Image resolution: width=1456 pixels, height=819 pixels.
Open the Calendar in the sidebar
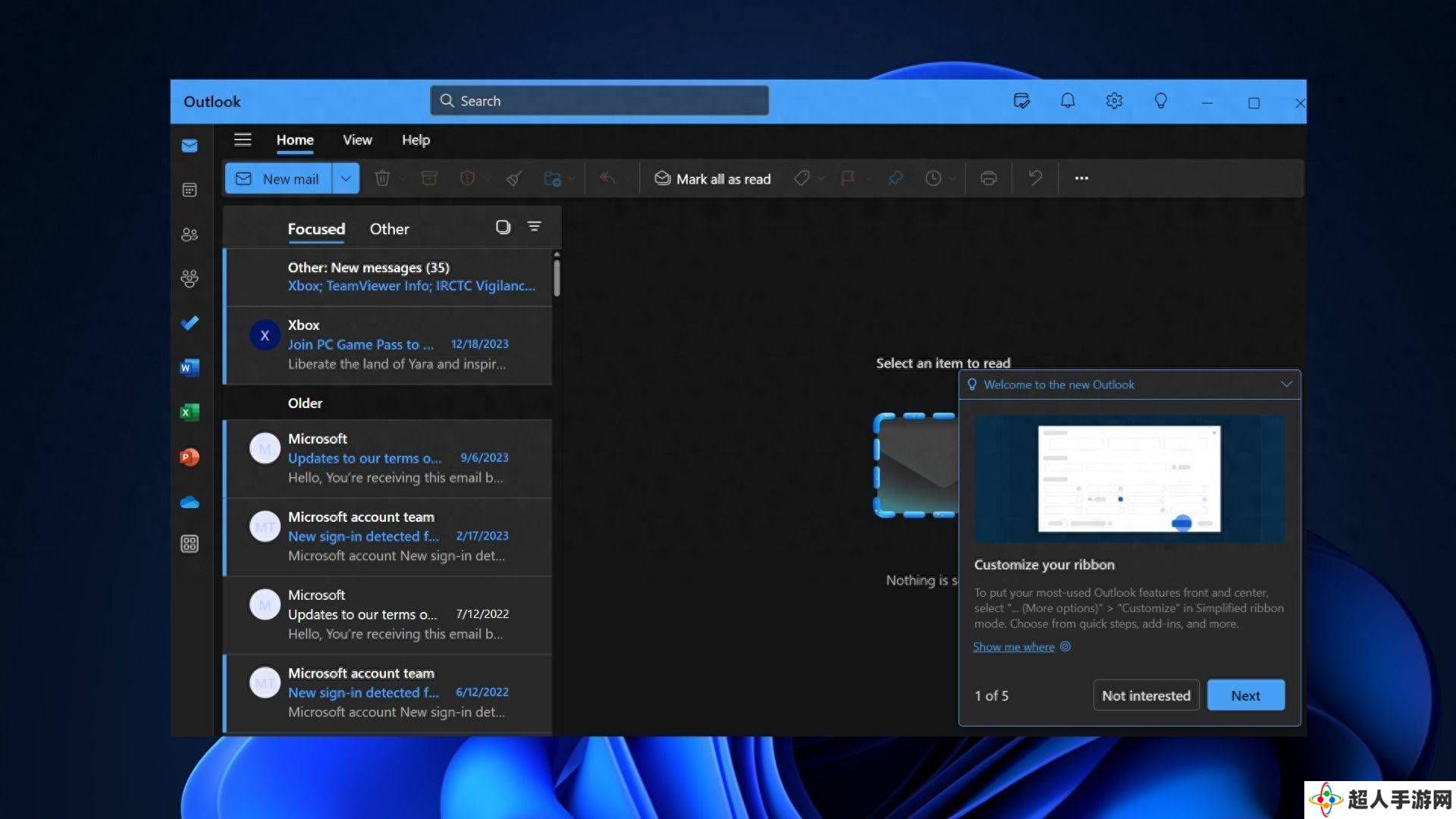coord(190,190)
